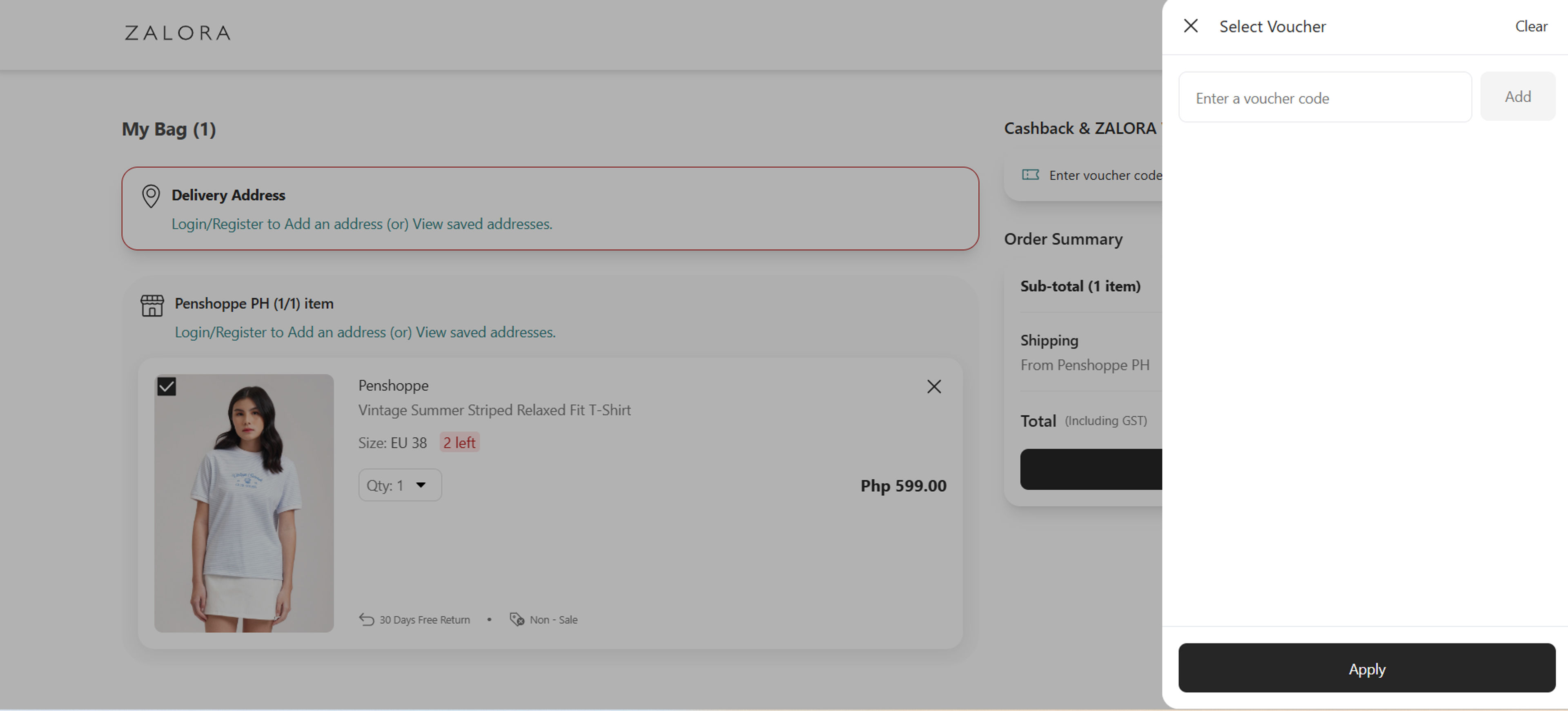Click the Delivery Address heading
This screenshot has width=1568, height=711.
pos(228,195)
